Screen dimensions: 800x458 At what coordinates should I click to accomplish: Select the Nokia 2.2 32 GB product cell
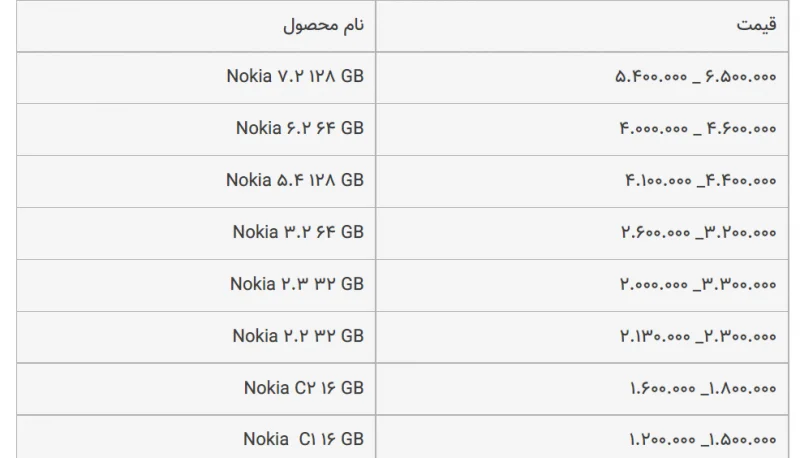196,337
